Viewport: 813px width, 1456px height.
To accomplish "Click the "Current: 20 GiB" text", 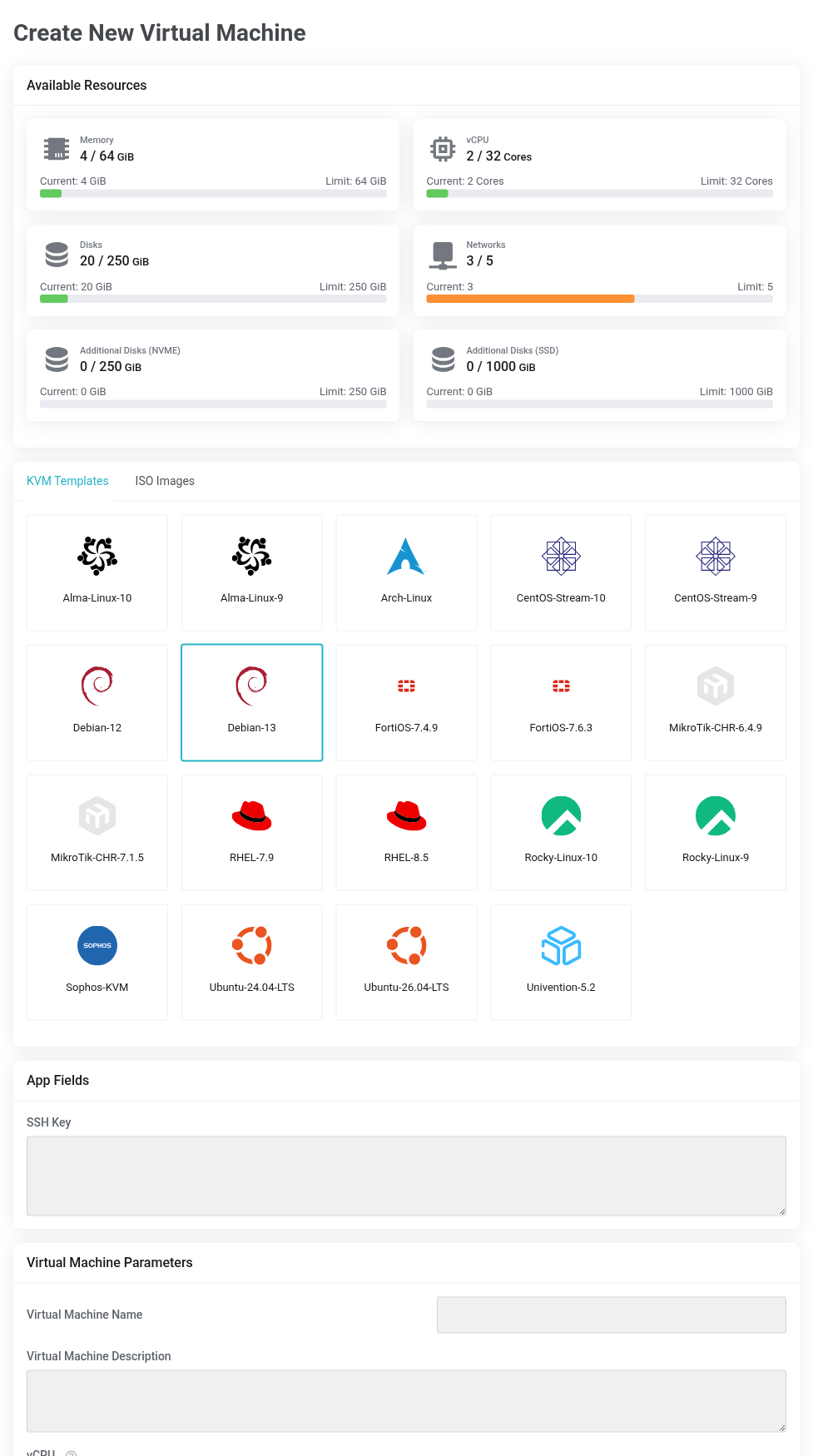I will point(76,287).
